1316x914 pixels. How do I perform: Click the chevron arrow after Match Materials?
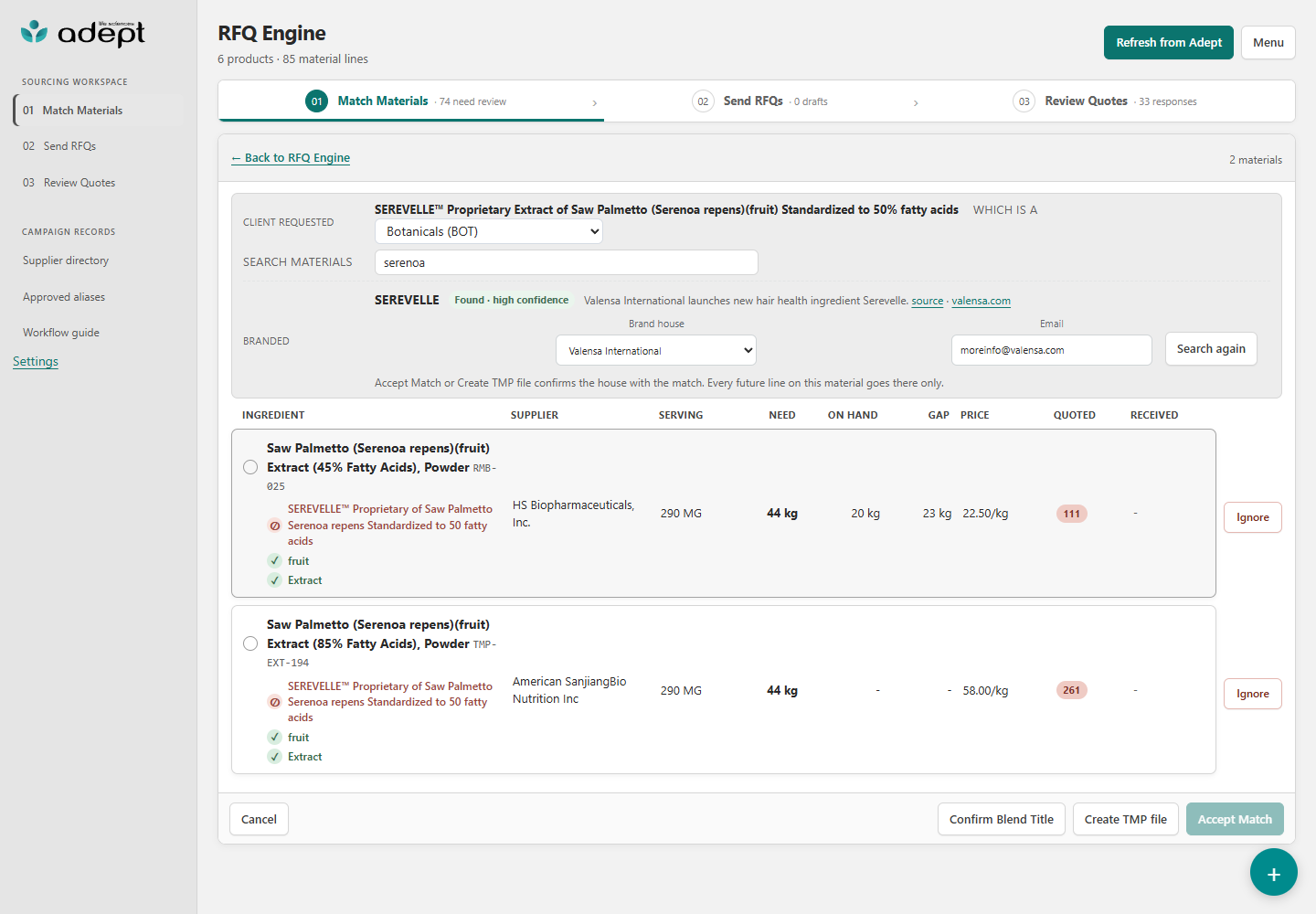click(x=595, y=103)
